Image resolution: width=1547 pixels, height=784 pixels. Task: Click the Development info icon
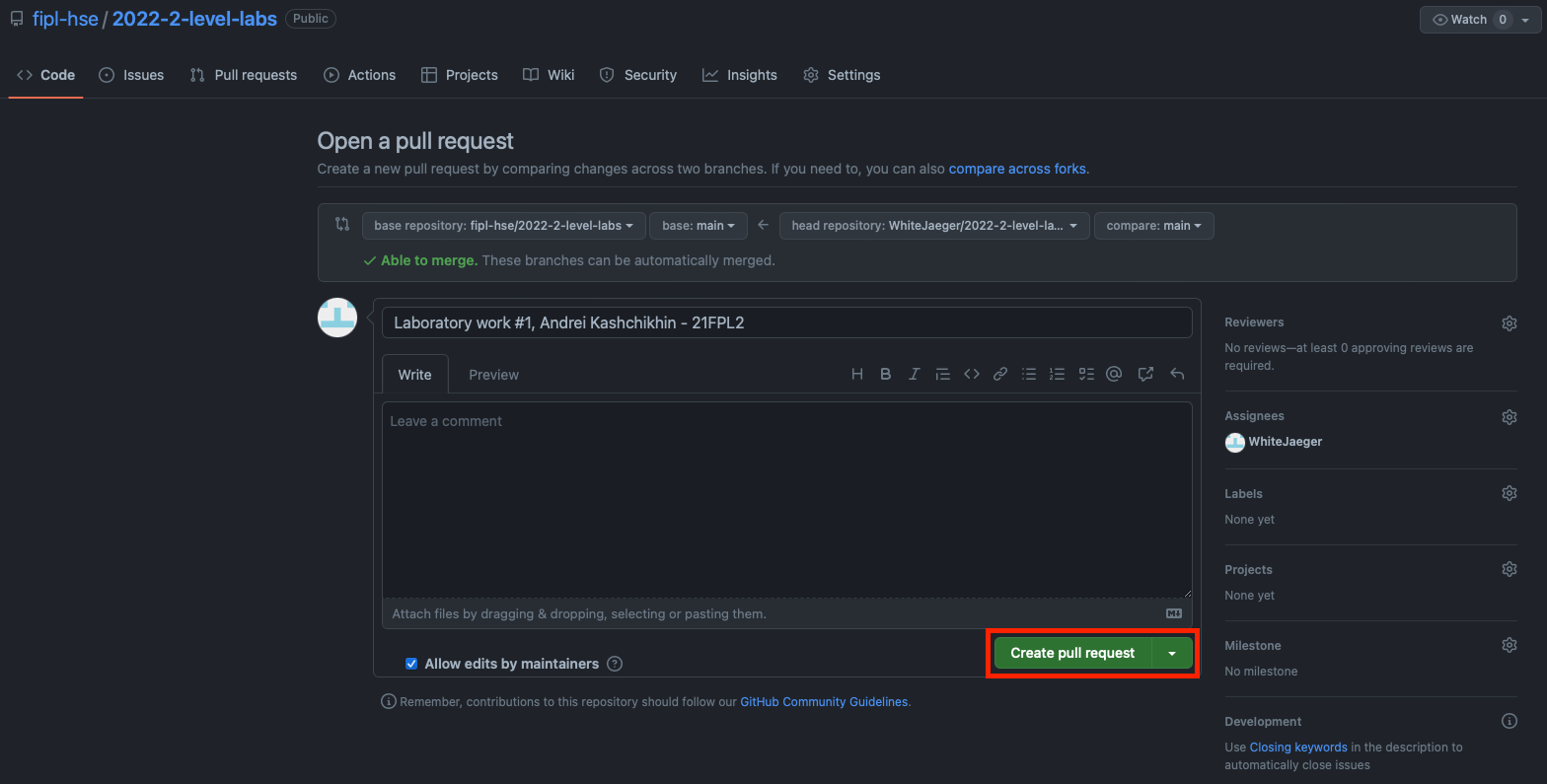click(x=1510, y=721)
